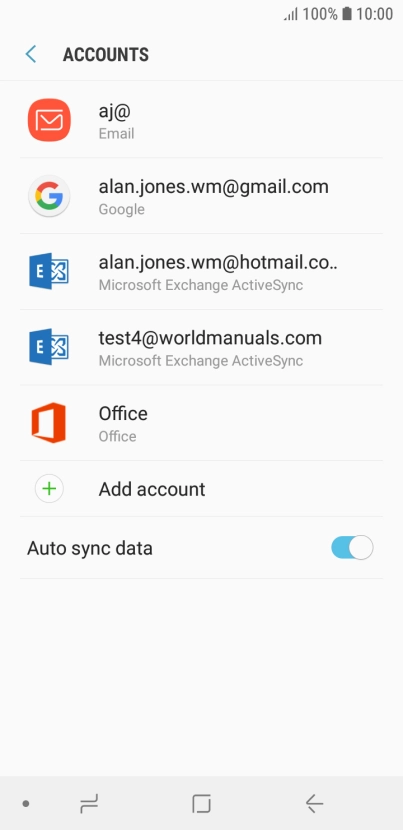Open test4@worldmanuals.com account entry
Screen dimensions: 403x830
click(201, 347)
